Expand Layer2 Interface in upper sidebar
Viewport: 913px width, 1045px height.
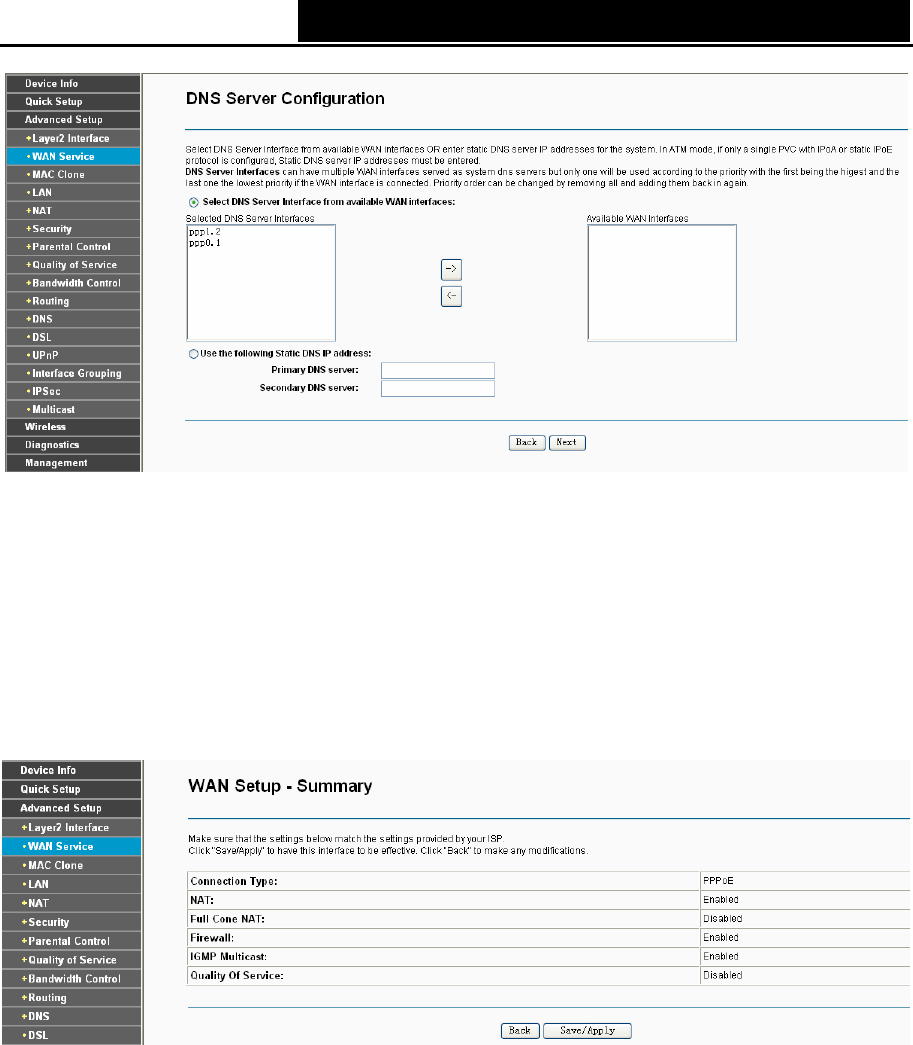pos(73,138)
